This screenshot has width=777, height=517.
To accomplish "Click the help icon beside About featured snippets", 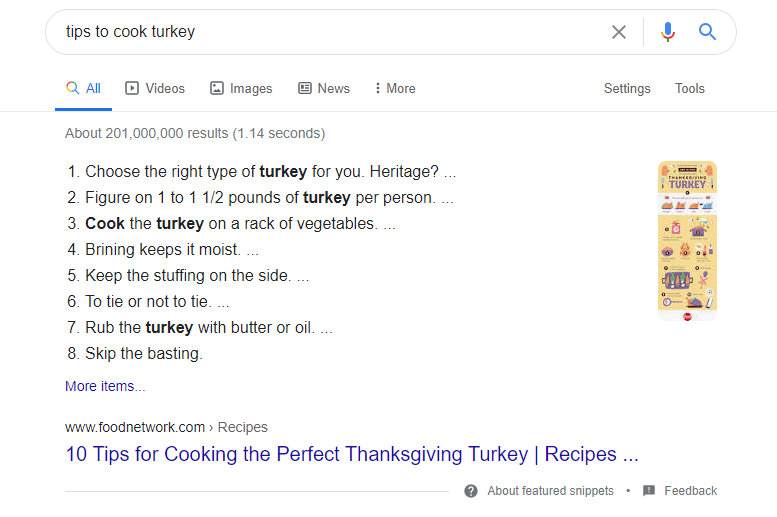I will [x=471, y=491].
